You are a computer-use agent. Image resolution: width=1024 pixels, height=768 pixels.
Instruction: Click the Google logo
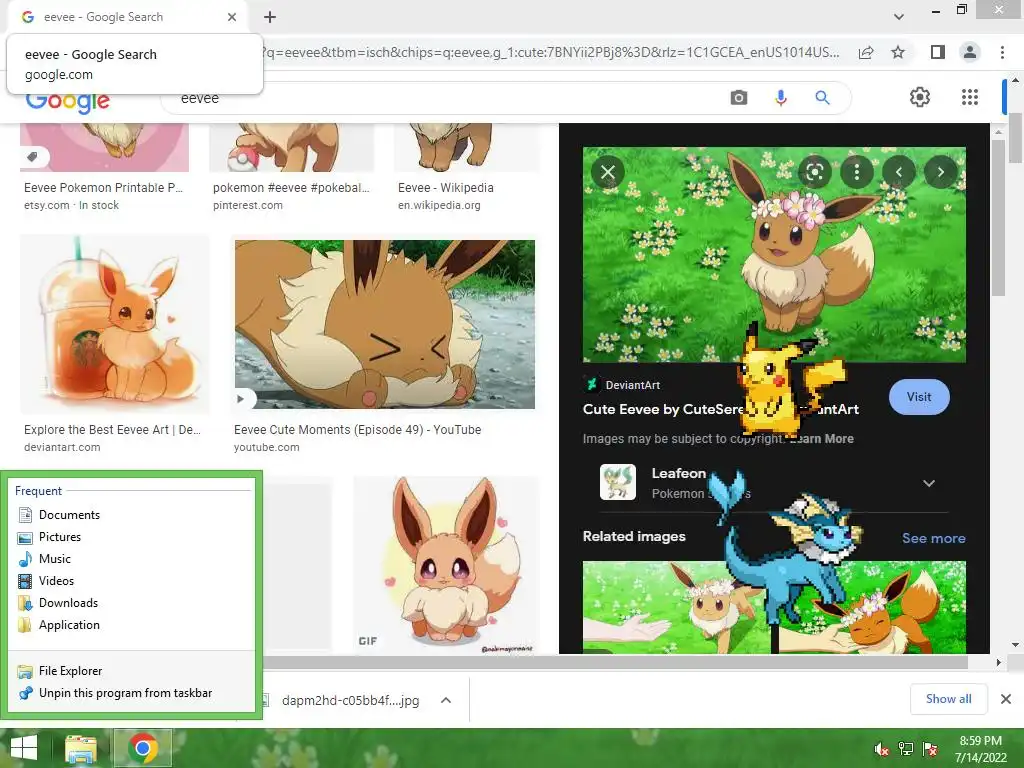(67, 101)
